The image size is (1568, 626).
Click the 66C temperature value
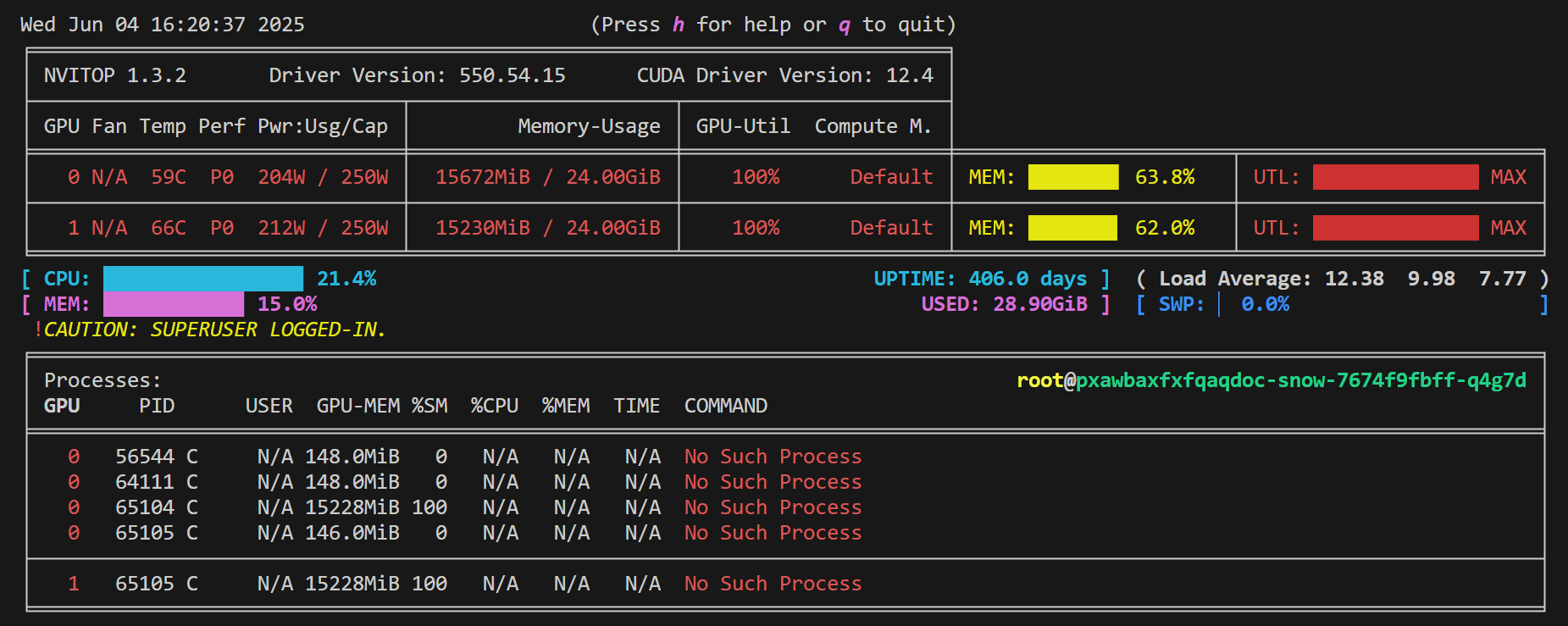coord(169,228)
